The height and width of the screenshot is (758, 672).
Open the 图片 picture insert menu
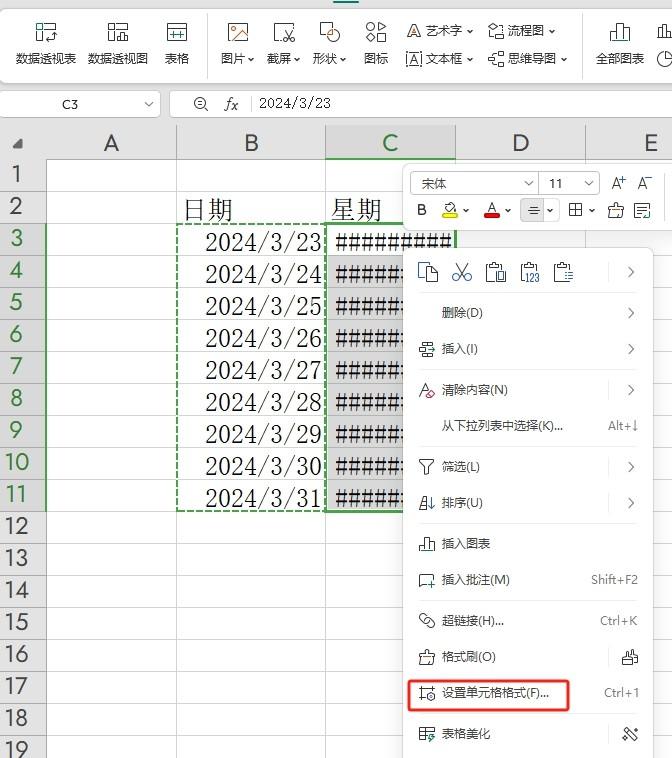[237, 44]
